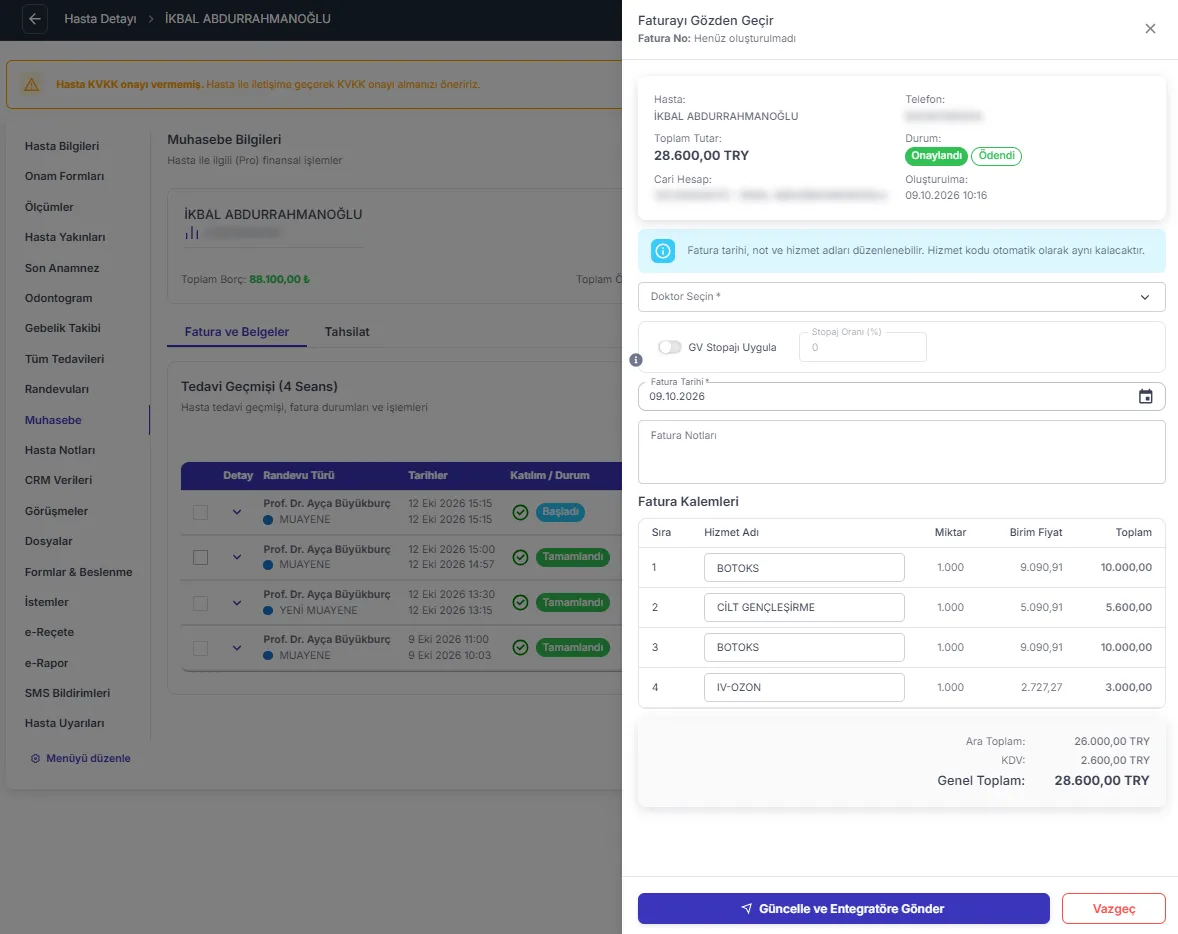Edit the CİLT GENÇLEŞİRME service name field
Screen dimensions: 1178x934
pos(804,607)
